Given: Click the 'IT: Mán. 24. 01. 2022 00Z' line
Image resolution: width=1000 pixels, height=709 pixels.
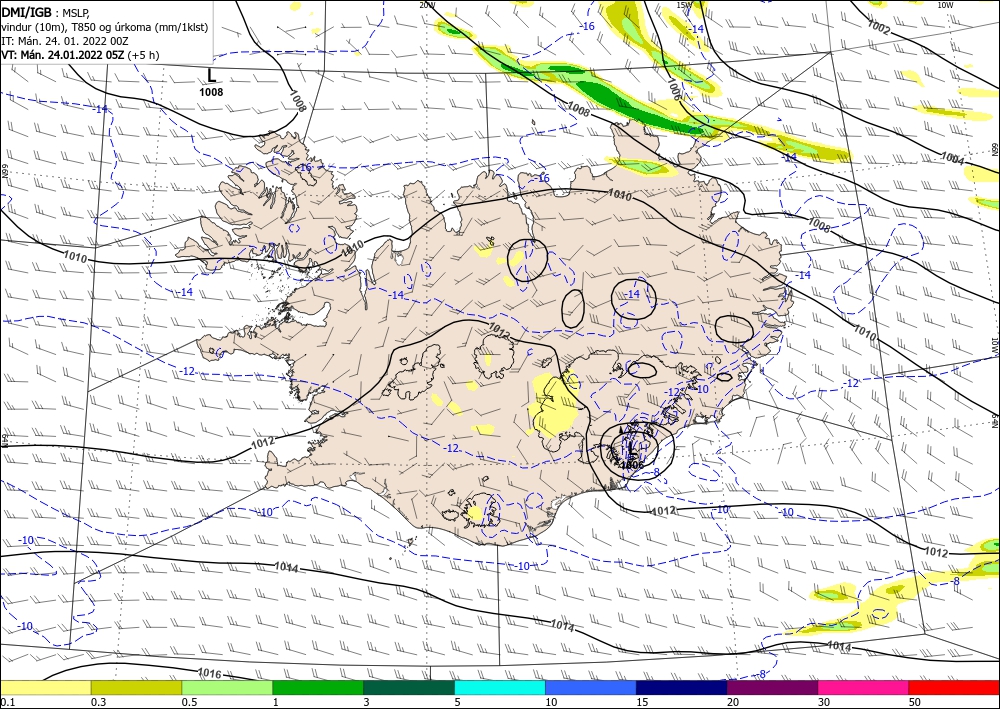Looking at the screenshot, I should (x=65, y=41).
